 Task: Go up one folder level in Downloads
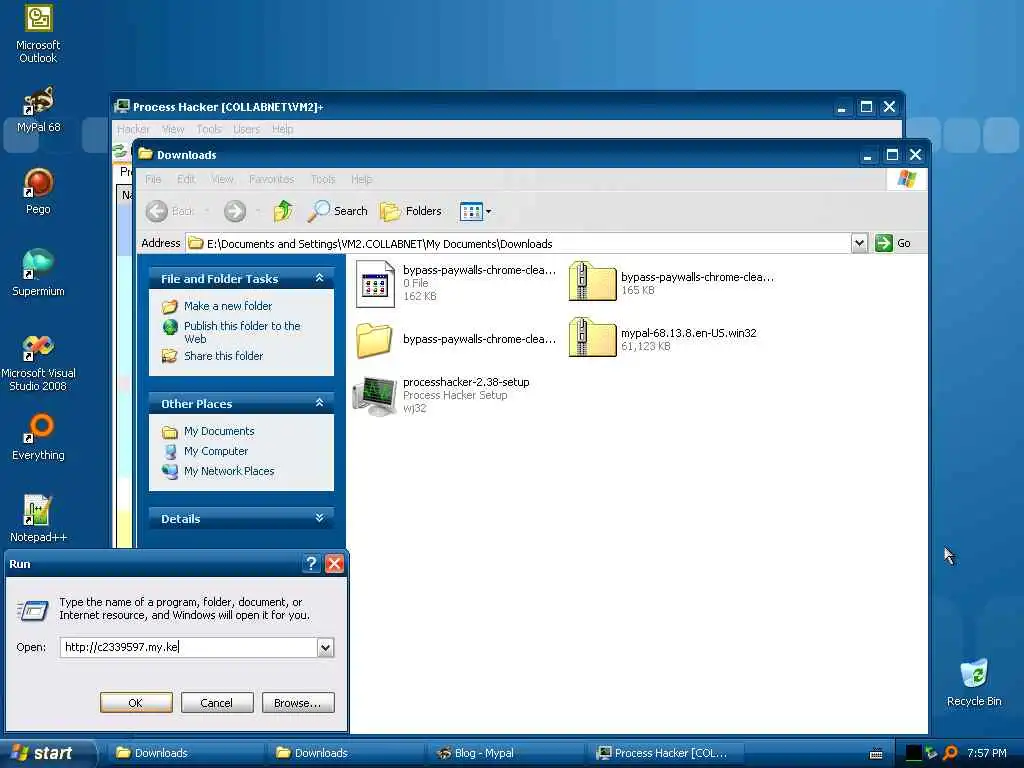(283, 211)
